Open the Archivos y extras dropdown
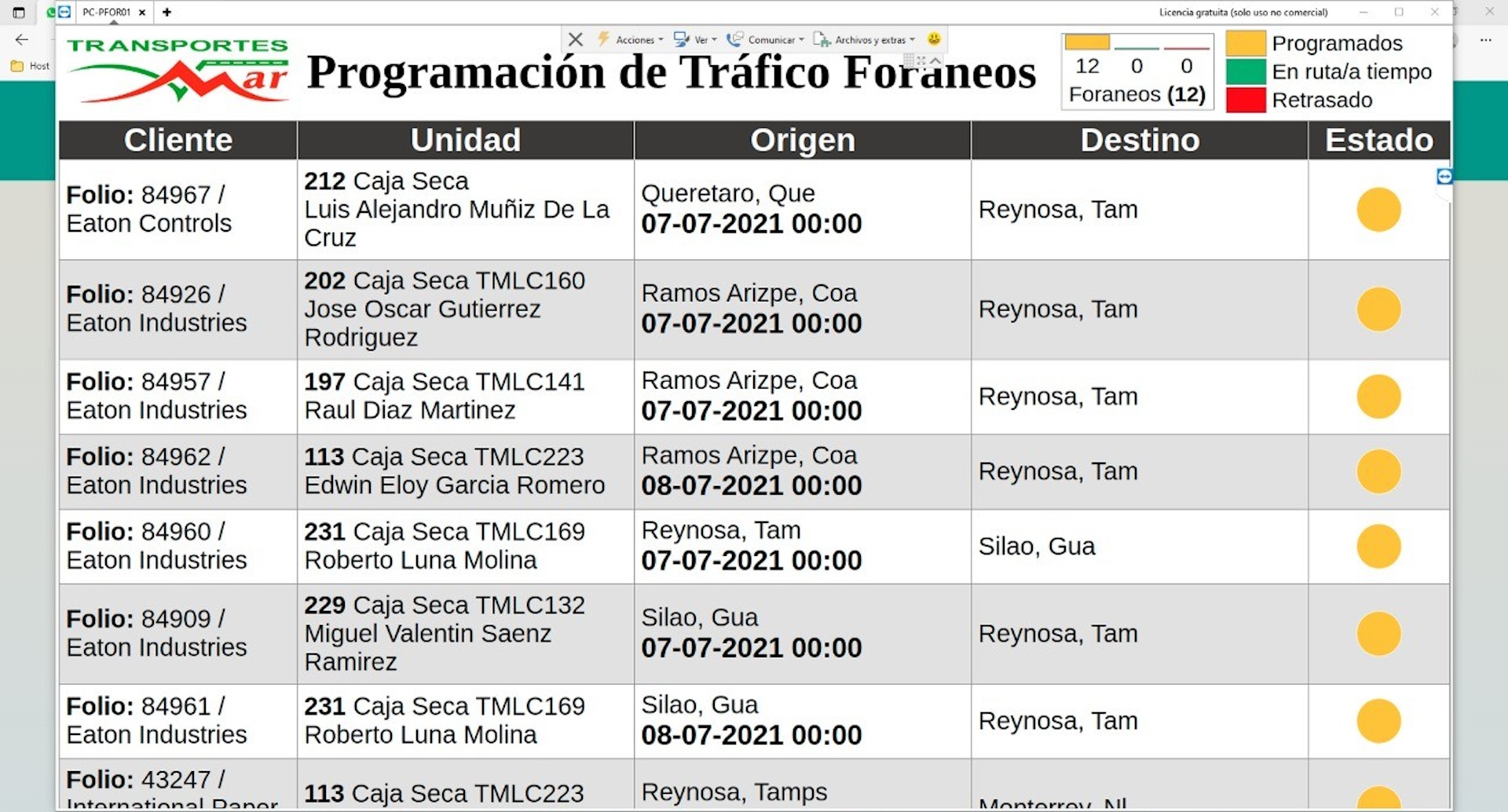The image size is (1508, 812). pos(865,39)
